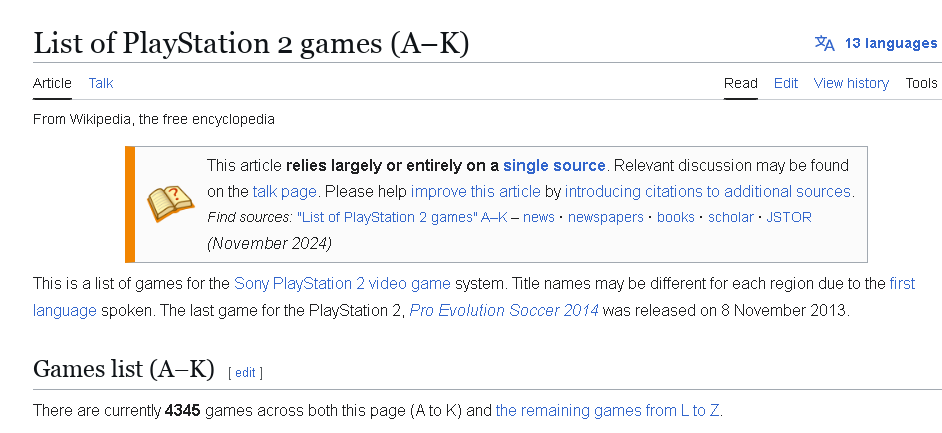Open the Tools menu
The image size is (942, 433).
(921, 83)
